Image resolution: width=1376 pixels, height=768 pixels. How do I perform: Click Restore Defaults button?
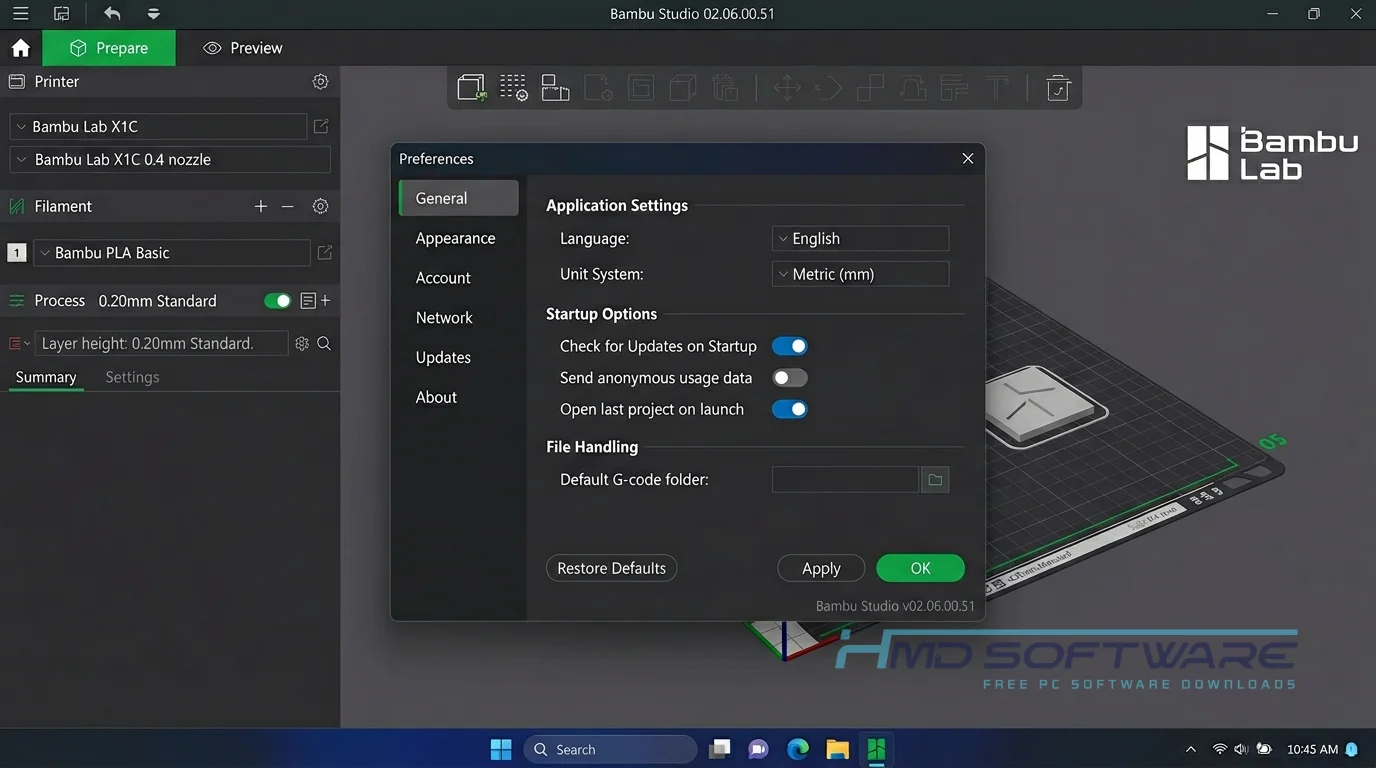(x=612, y=568)
